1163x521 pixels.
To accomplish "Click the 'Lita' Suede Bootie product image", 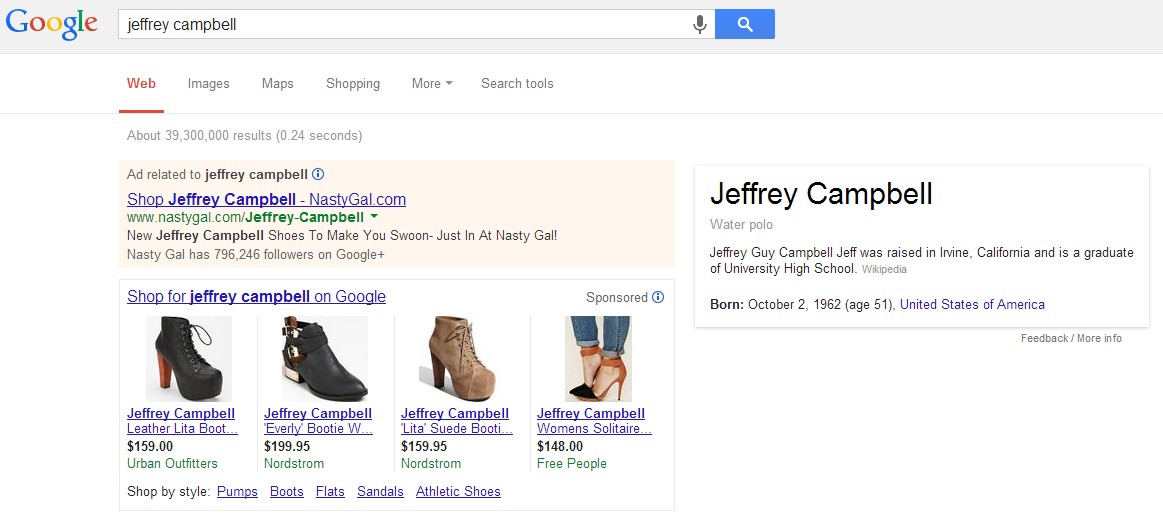I will (461, 359).
